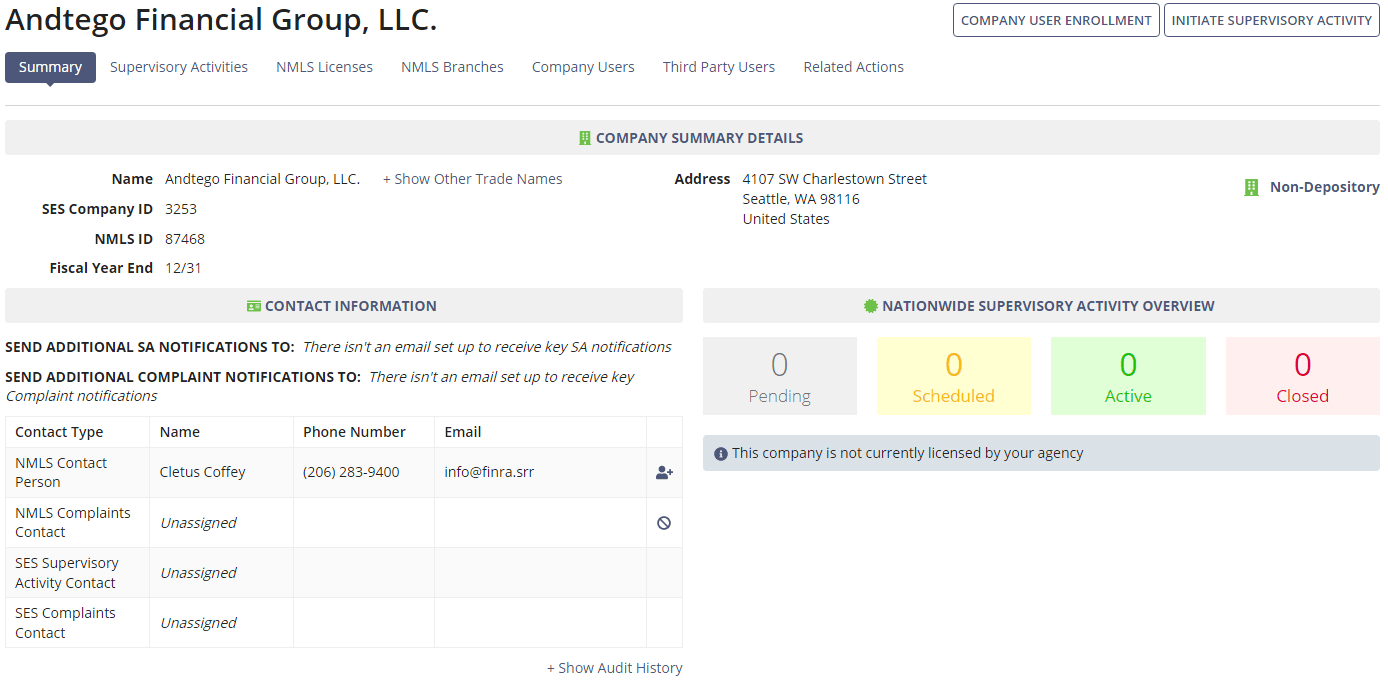Click the green icon on Supervisory Activity Overview header
Viewport: 1388px width, 686px height.
tap(869, 305)
